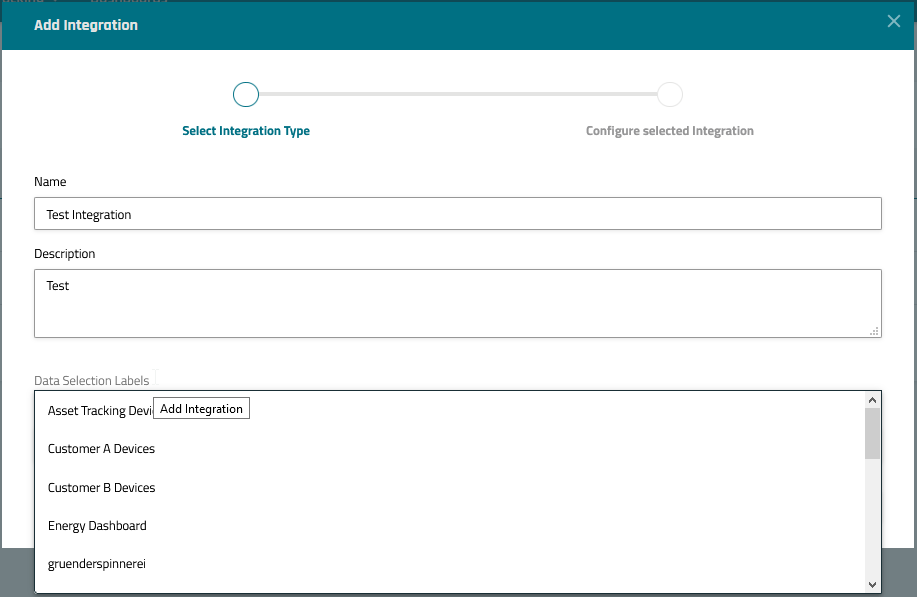Viewport: 917px width, 597px height.
Task: Choose Customer A Devices option
Action: (x=101, y=449)
